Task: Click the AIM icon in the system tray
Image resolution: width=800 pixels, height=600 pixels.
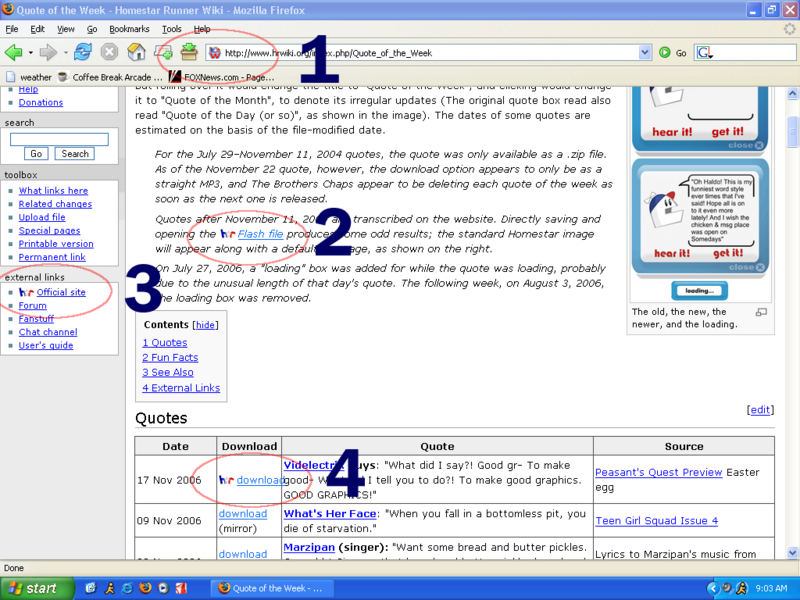Action: coord(741,588)
